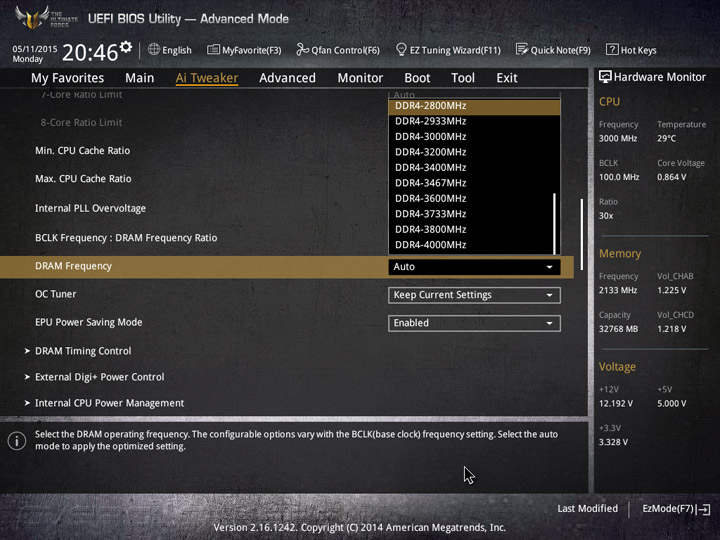This screenshot has width=720, height=540.
Task: Choose DDR4-3600MHz option
Action: [471, 199]
